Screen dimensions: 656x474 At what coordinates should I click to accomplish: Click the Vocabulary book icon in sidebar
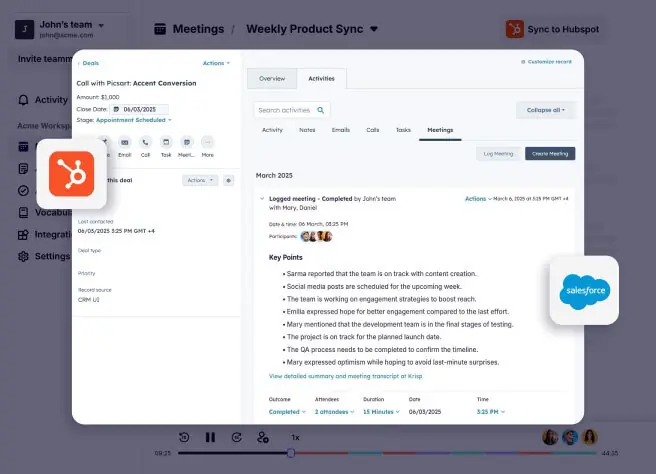[23, 213]
